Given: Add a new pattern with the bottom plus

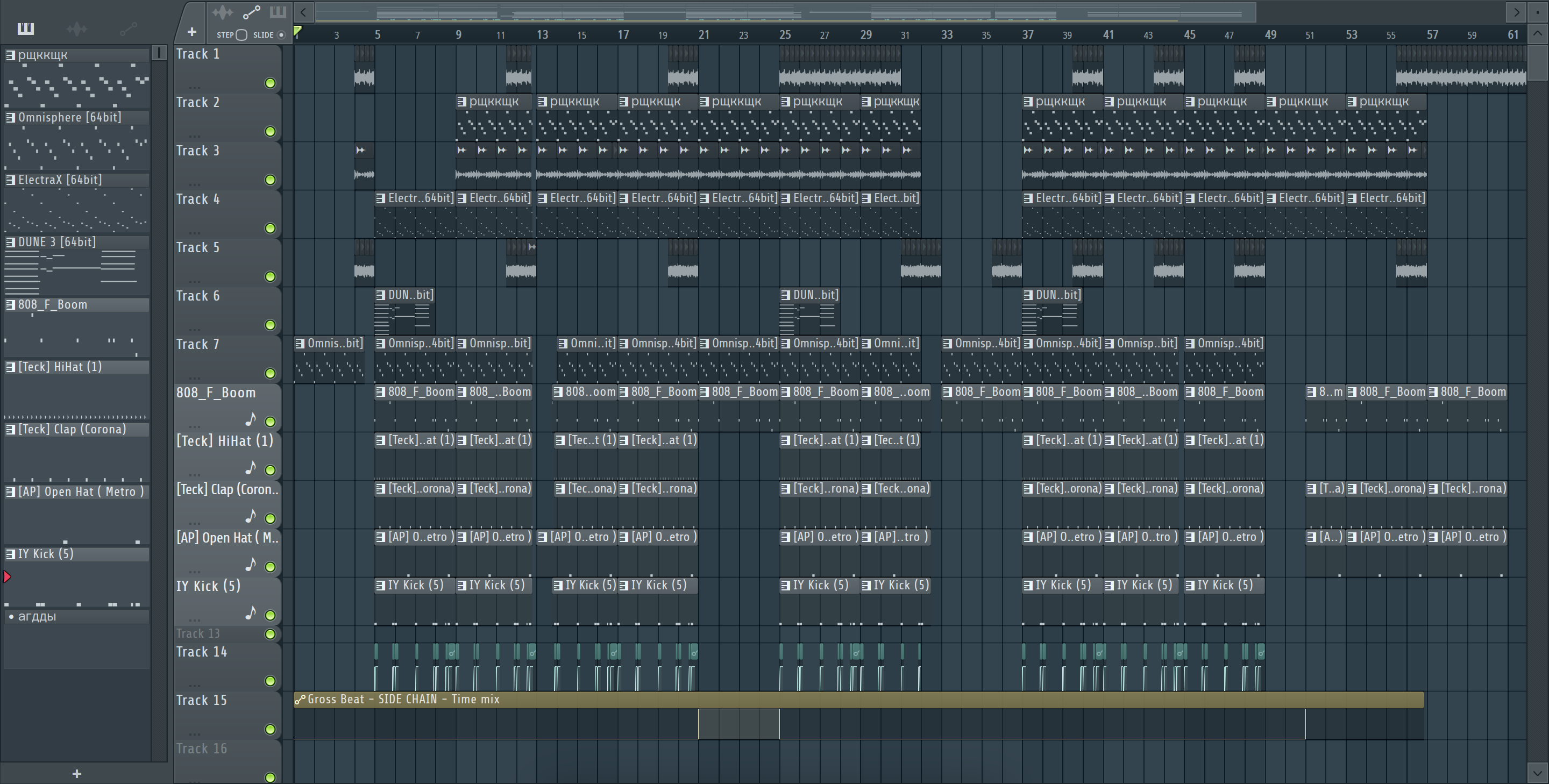Looking at the screenshot, I should coord(76,774).
